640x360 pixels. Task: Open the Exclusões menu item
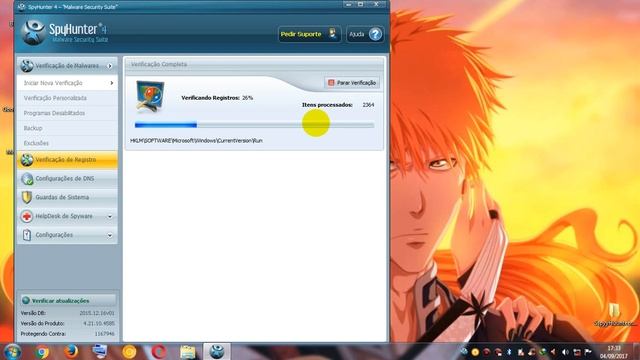click(x=67, y=143)
